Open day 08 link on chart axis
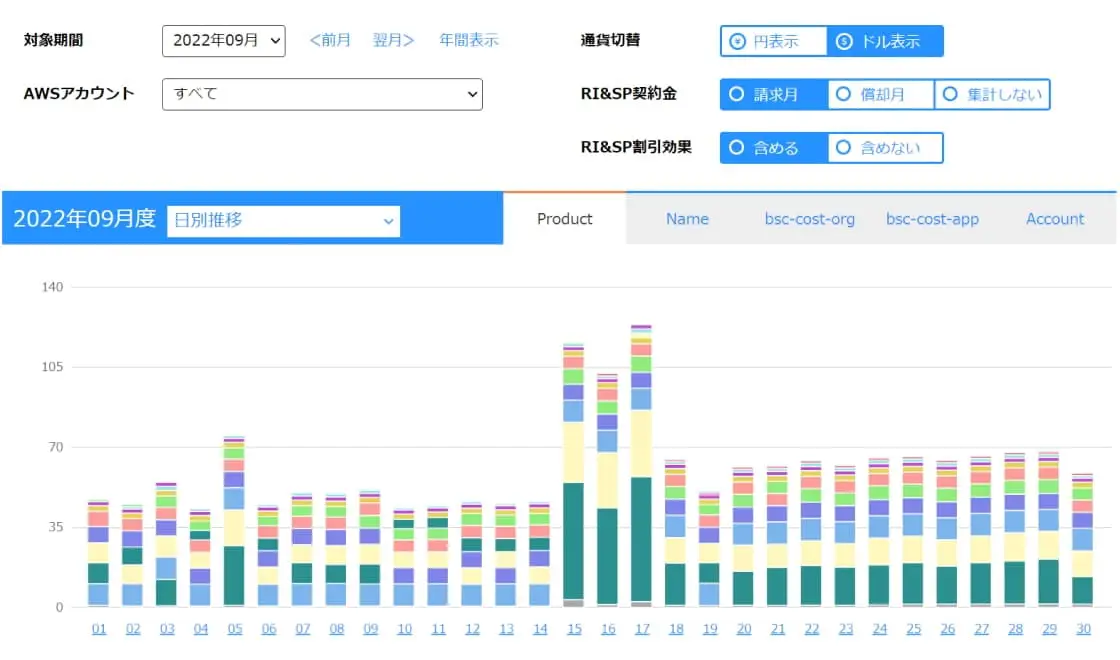Viewport: 1120px width, 660px height. pos(336,629)
